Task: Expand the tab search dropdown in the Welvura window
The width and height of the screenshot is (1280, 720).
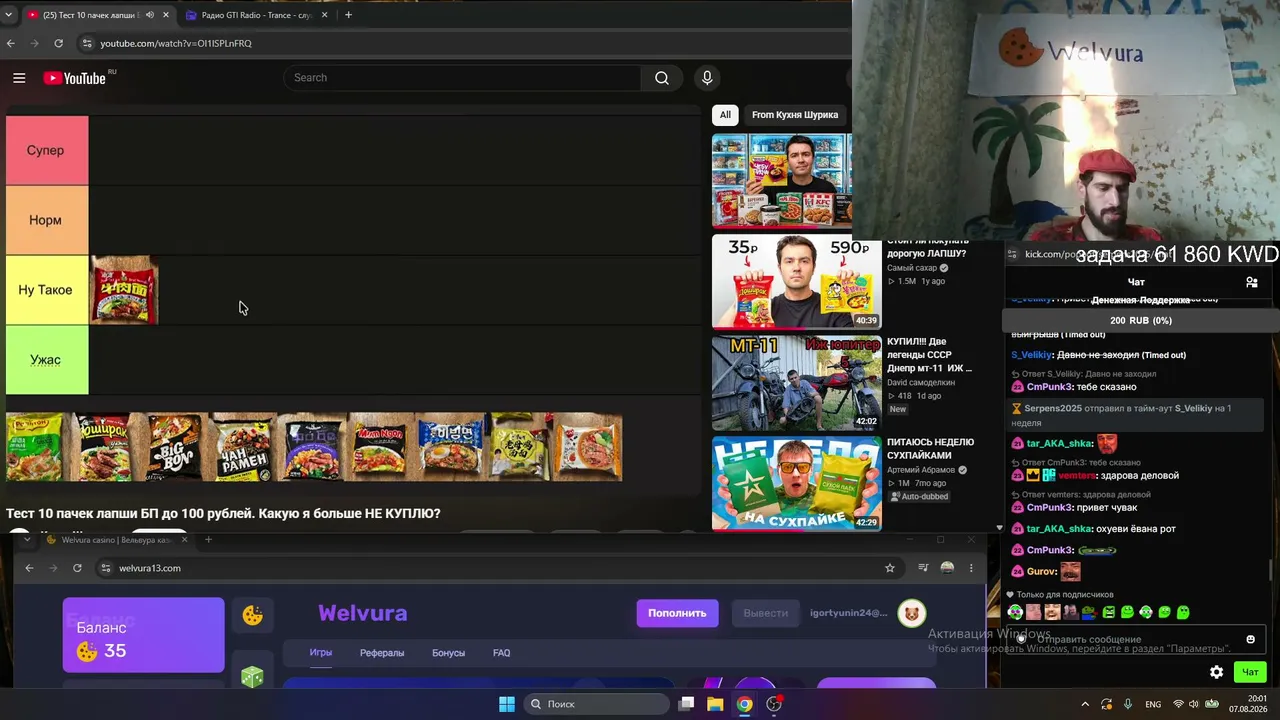Action: pos(27,540)
